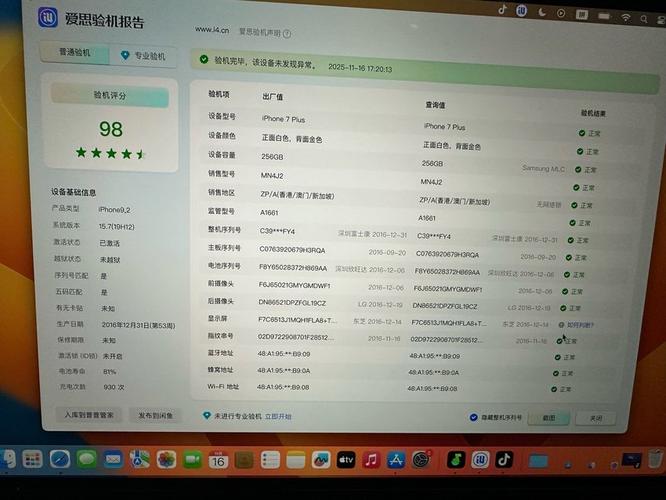Click the 未越狱 jailbreak status value

(110, 260)
